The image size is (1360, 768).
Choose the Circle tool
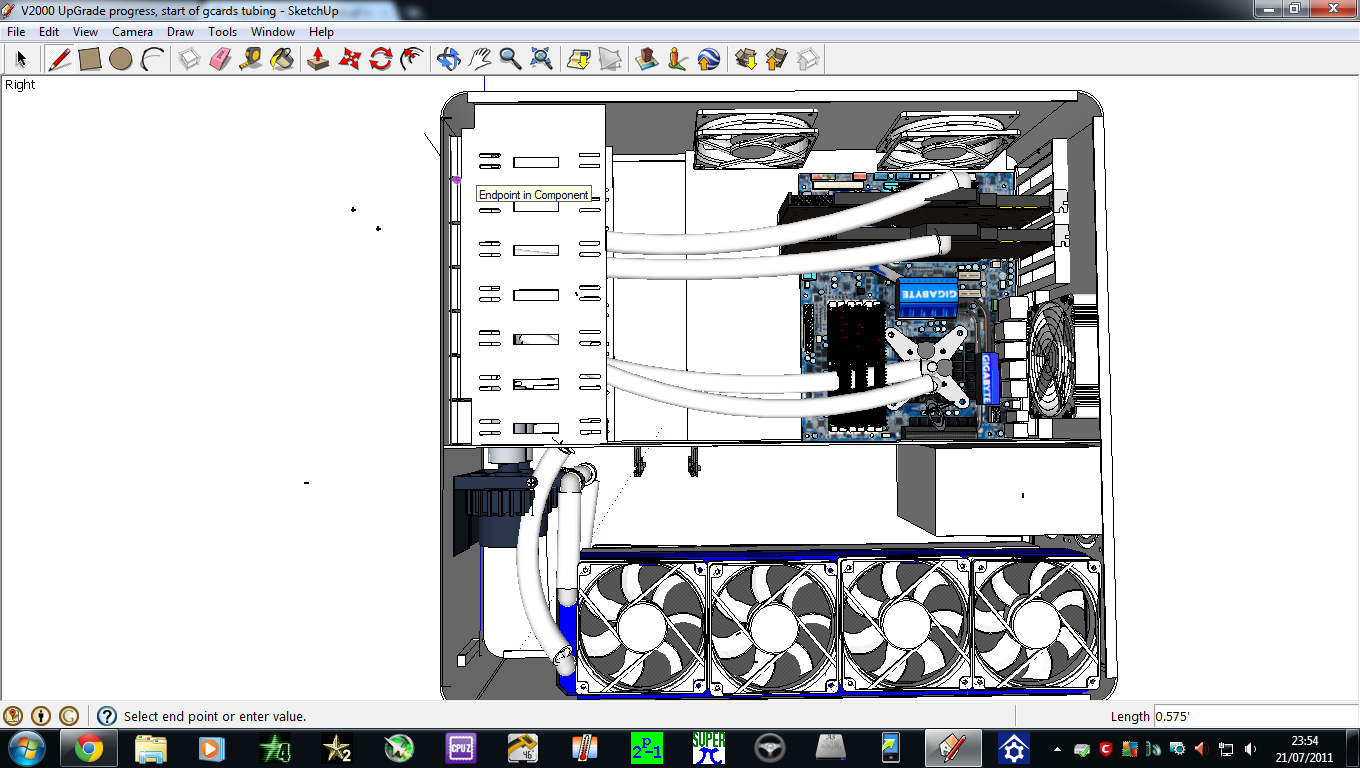click(121, 60)
